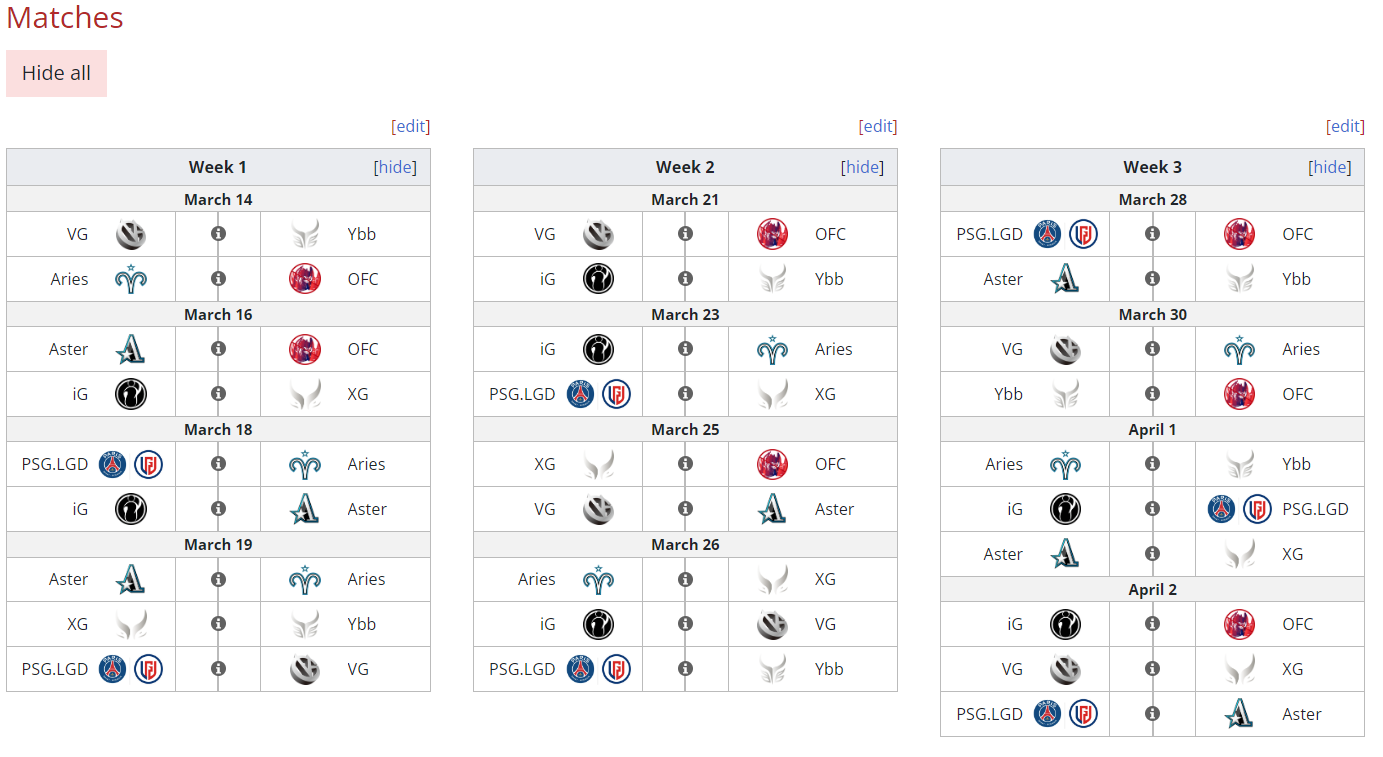Click info icon for VG vs Ybb match
Image resolution: width=1383 pixels, height=757 pixels.
(218, 234)
